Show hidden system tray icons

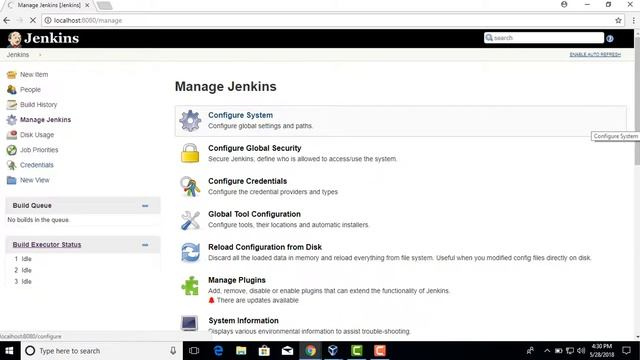pos(547,351)
